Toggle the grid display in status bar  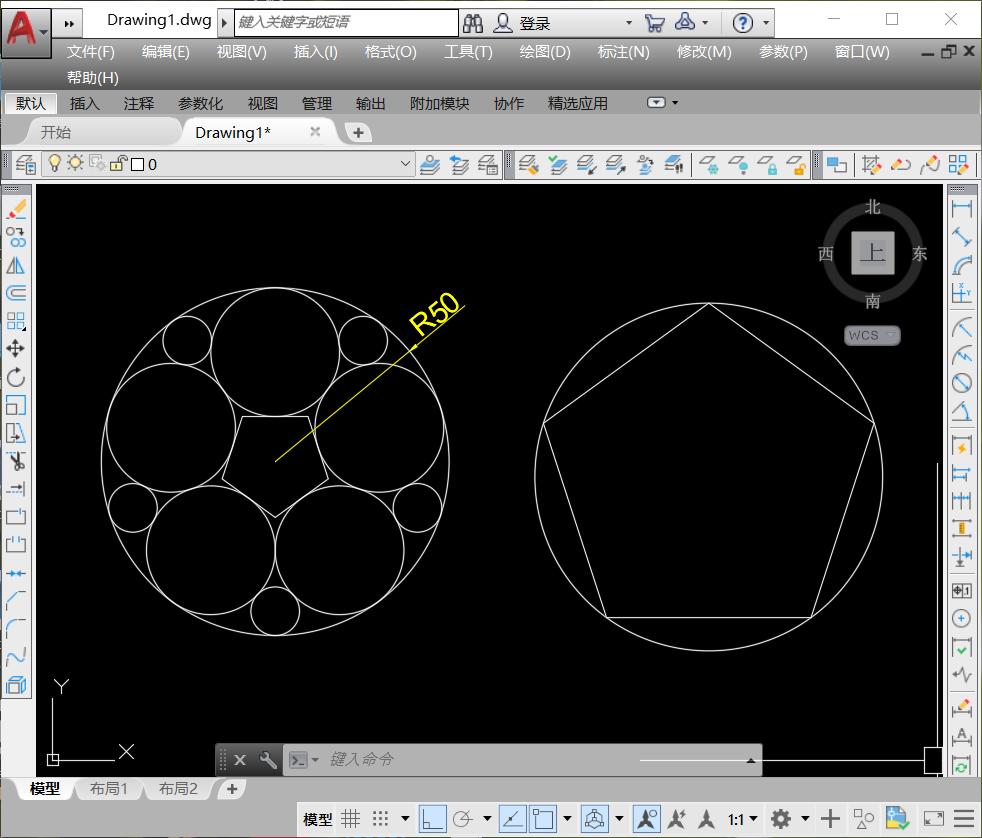point(350,818)
